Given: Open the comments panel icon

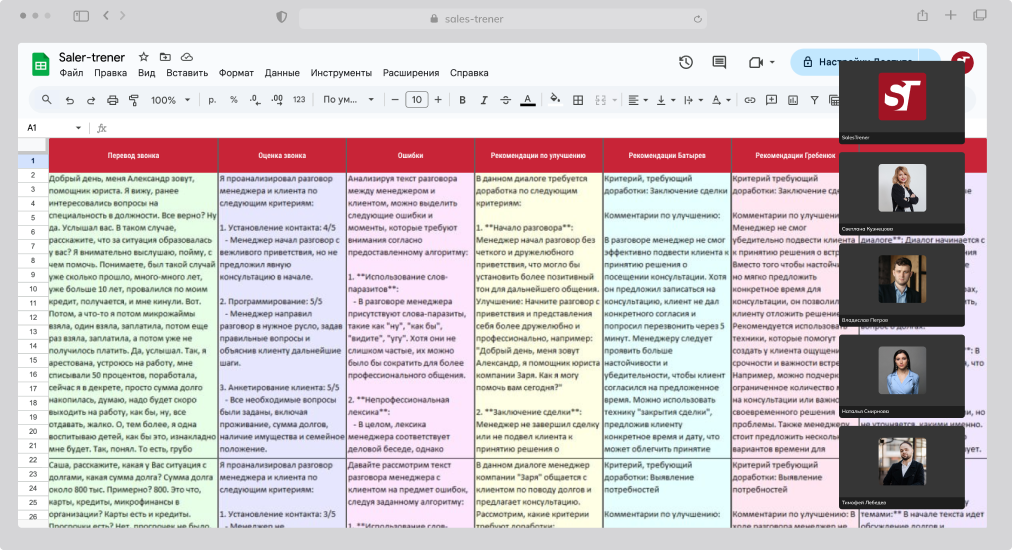Looking at the screenshot, I should (719, 62).
